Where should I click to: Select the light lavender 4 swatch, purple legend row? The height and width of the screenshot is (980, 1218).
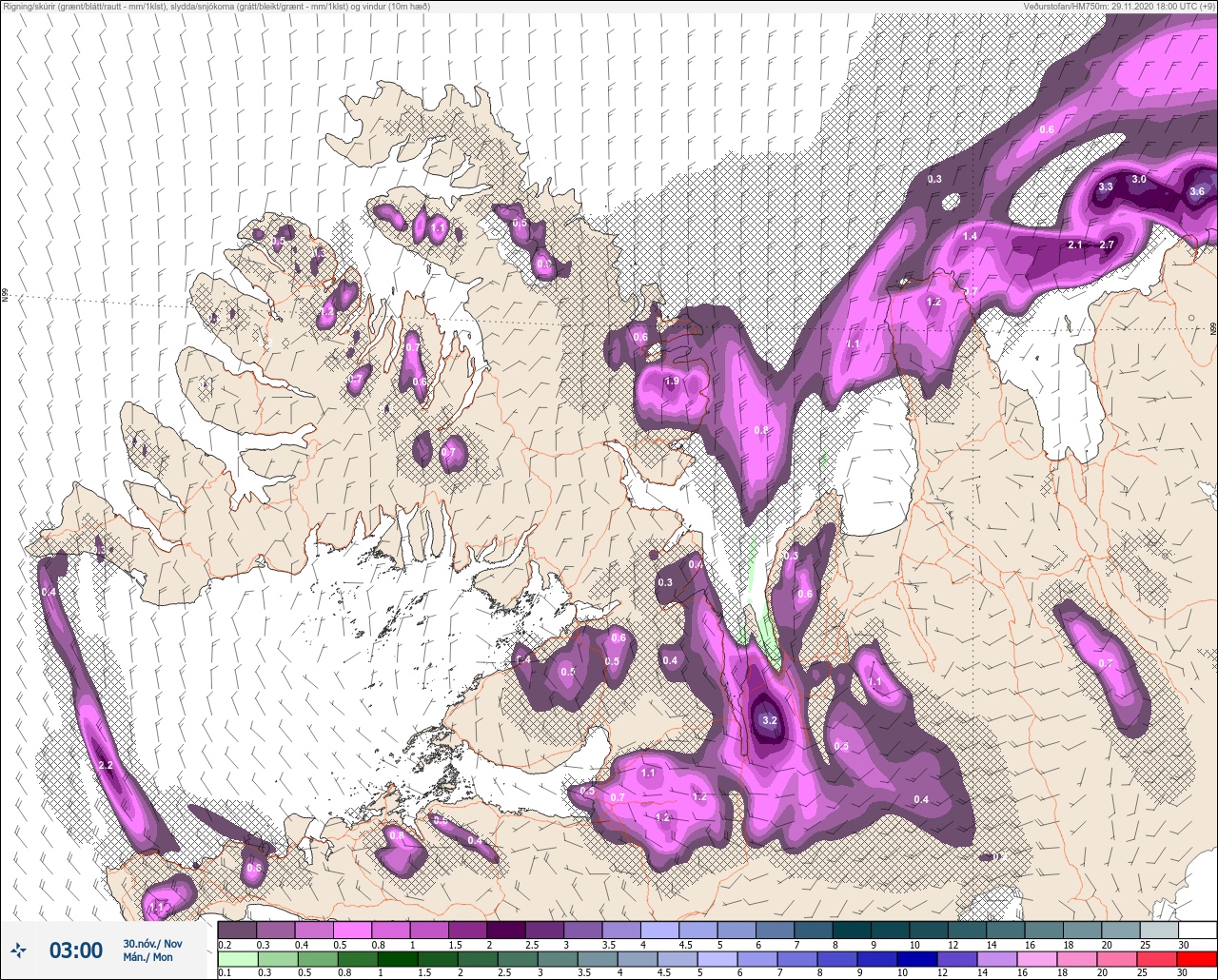[659, 930]
